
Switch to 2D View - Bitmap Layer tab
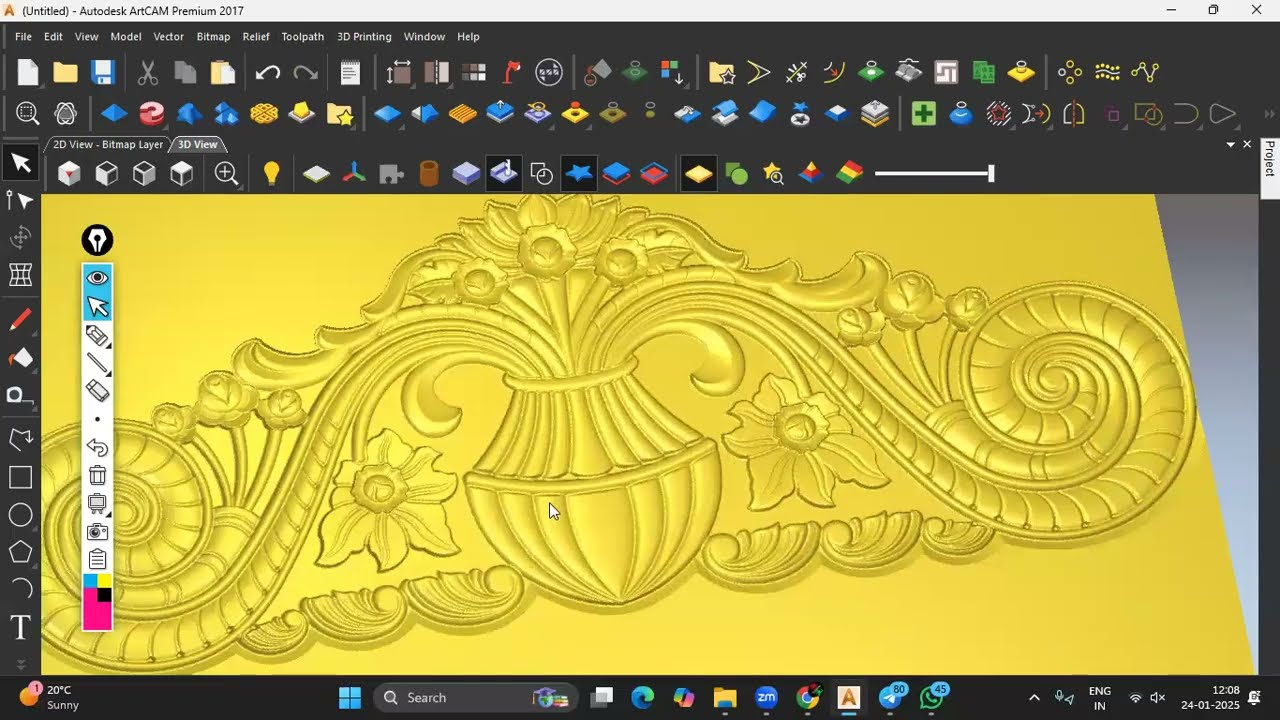point(108,145)
